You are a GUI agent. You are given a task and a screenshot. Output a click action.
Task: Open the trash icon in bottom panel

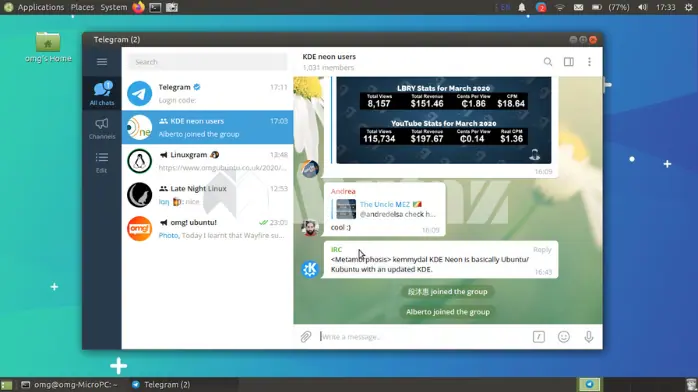691,384
